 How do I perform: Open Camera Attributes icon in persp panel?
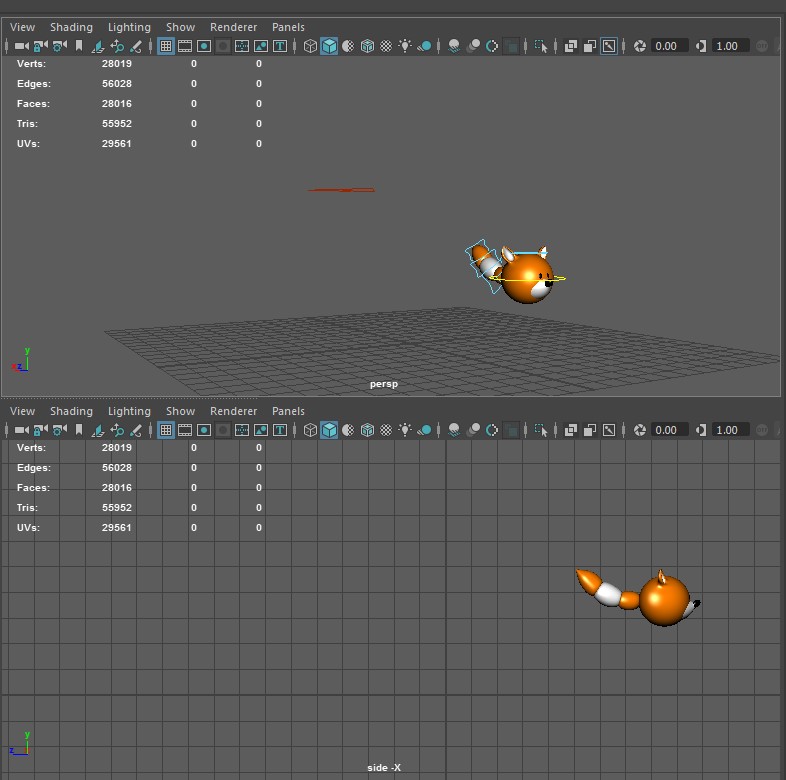[x=60, y=46]
